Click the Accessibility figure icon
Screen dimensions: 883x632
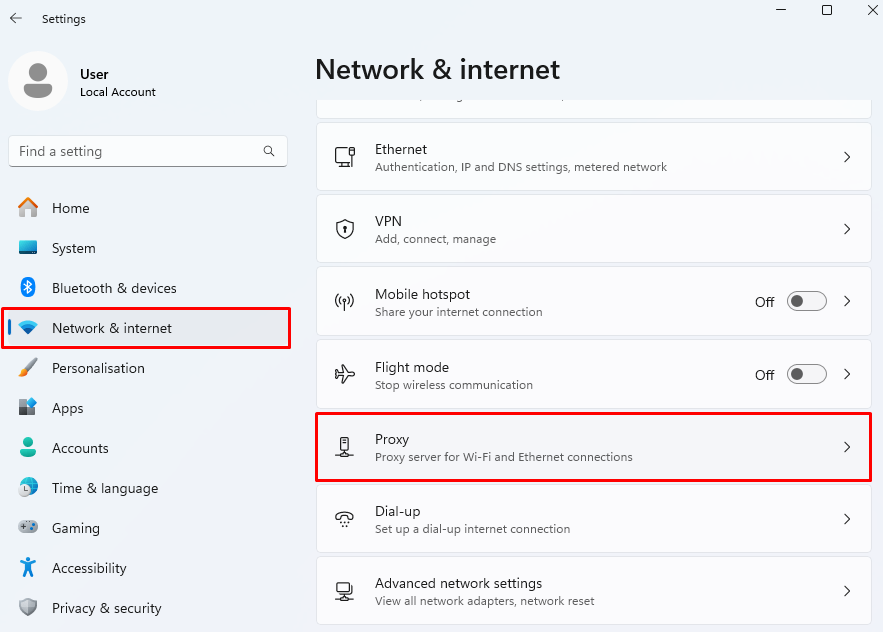click(x=28, y=568)
